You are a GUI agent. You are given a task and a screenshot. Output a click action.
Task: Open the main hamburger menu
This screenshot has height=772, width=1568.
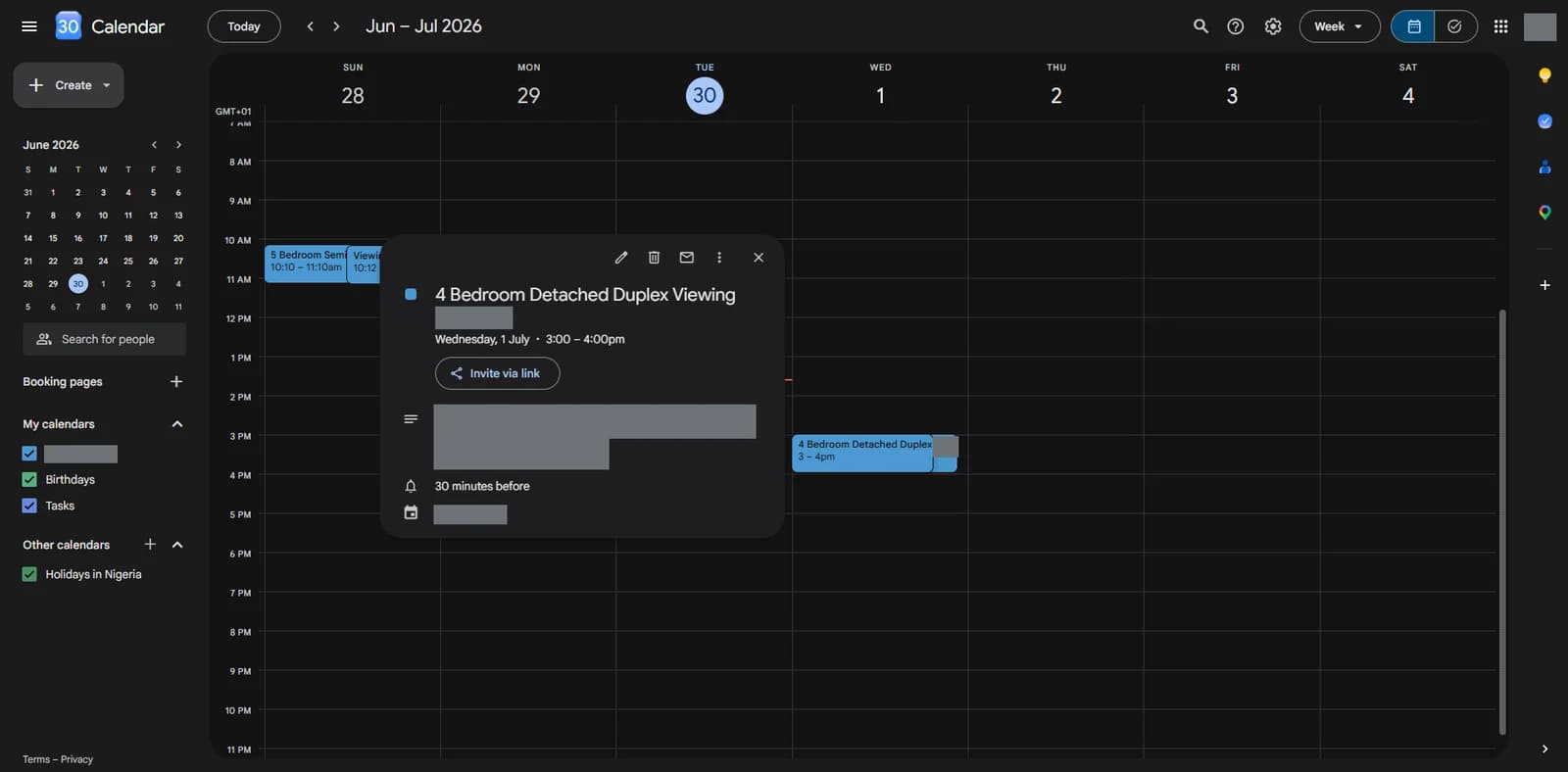click(29, 26)
